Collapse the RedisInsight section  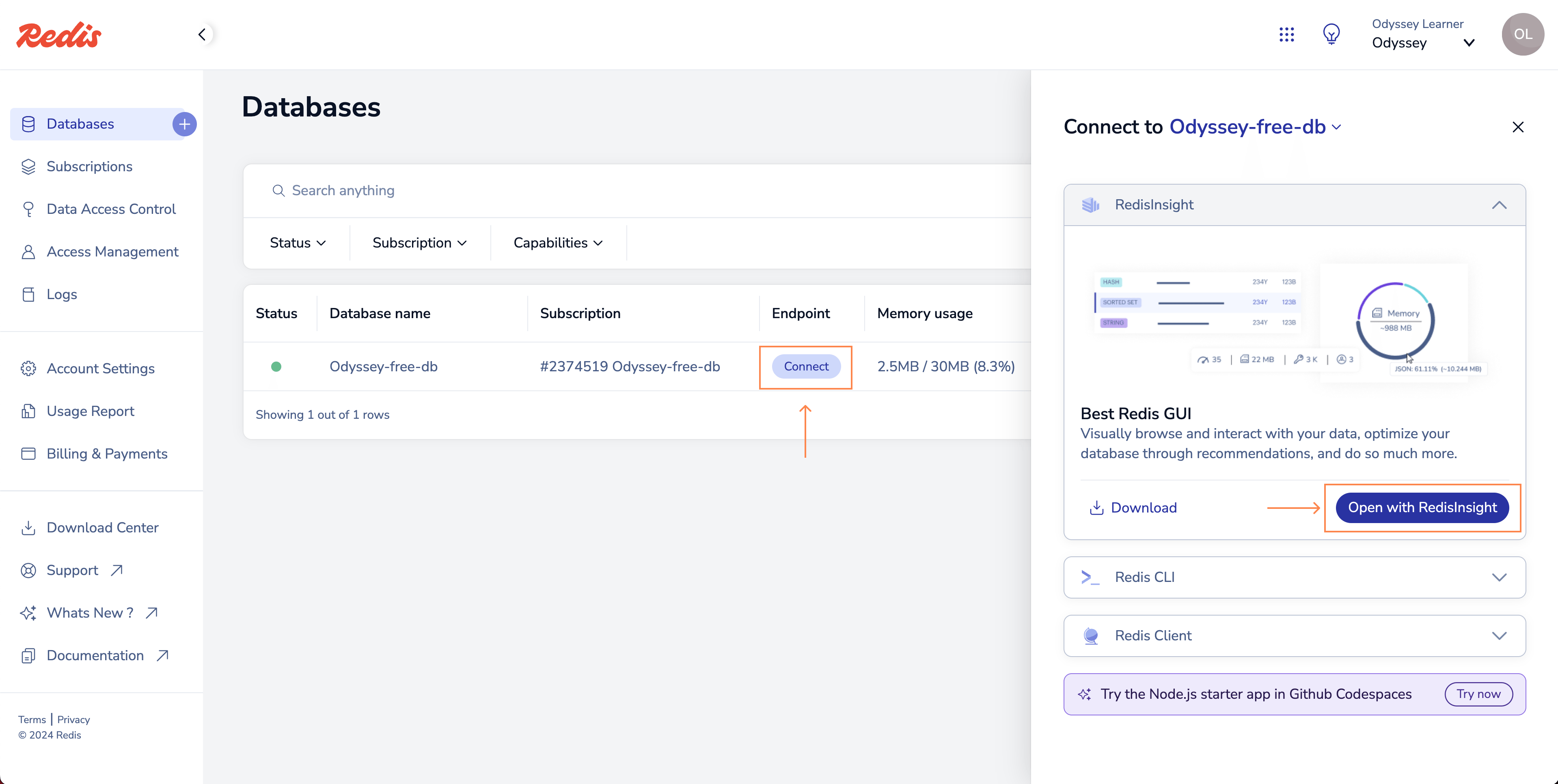1499,205
